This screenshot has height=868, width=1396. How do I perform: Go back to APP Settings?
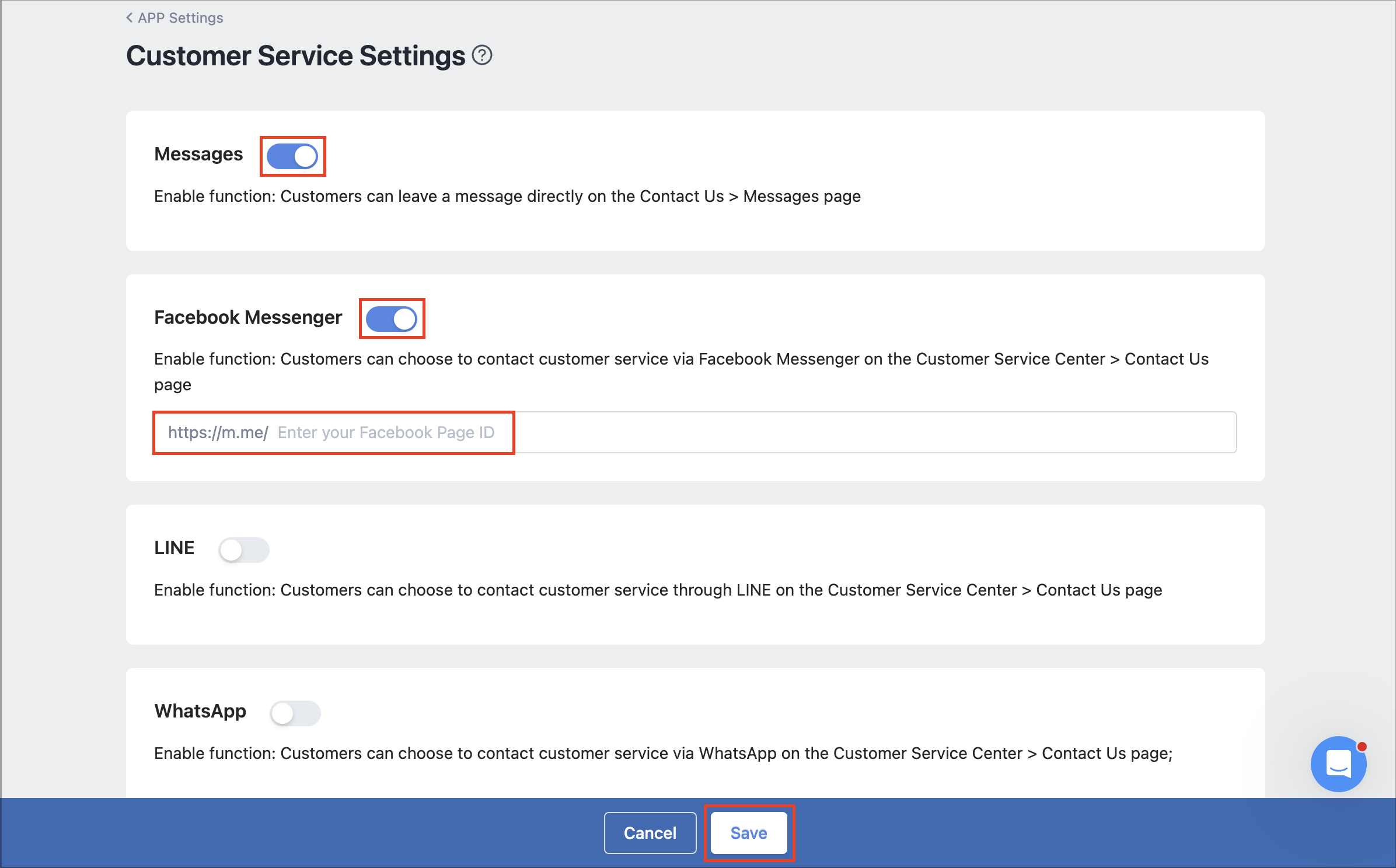click(x=175, y=18)
